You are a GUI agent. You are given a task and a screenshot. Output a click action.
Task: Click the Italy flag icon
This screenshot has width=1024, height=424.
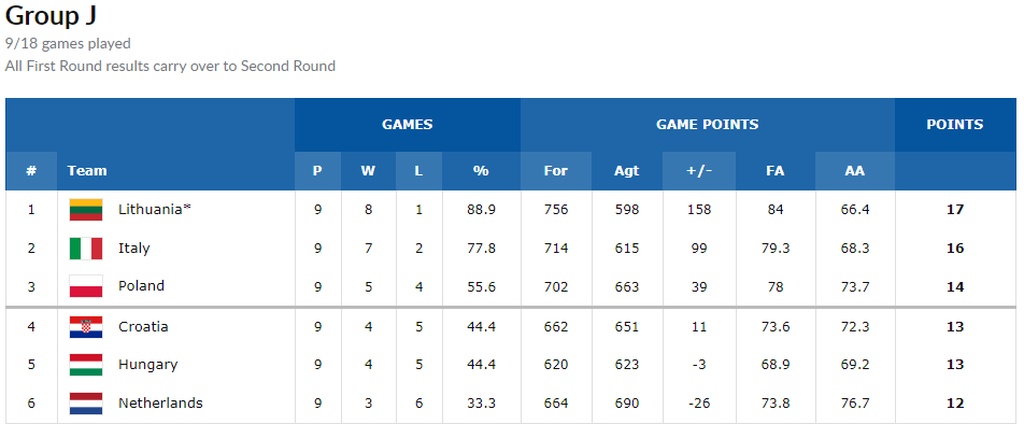86,248
